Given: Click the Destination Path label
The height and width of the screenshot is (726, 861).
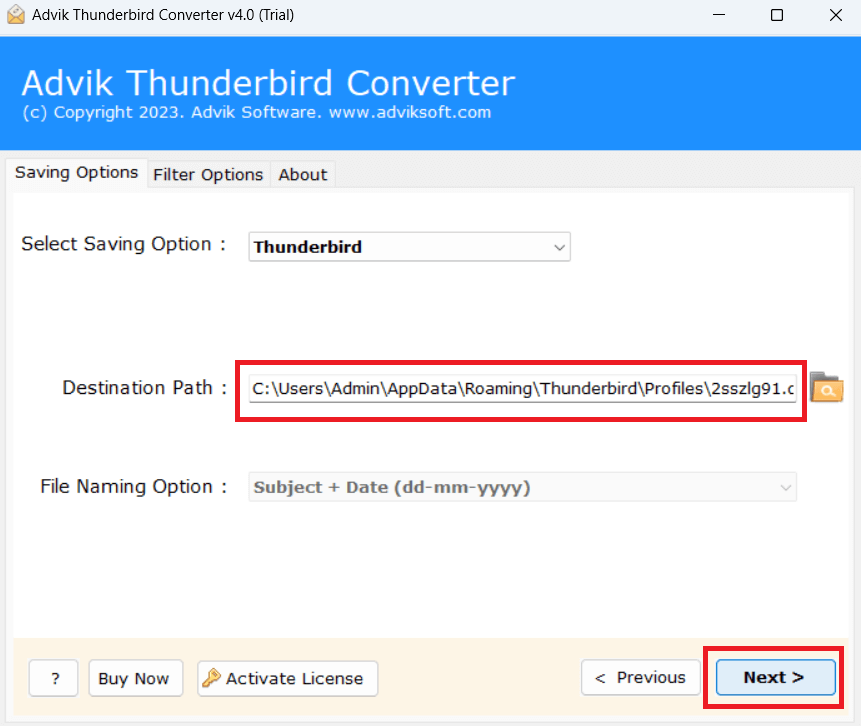Looking at the screenshot, I should click(x=144, y=388).
